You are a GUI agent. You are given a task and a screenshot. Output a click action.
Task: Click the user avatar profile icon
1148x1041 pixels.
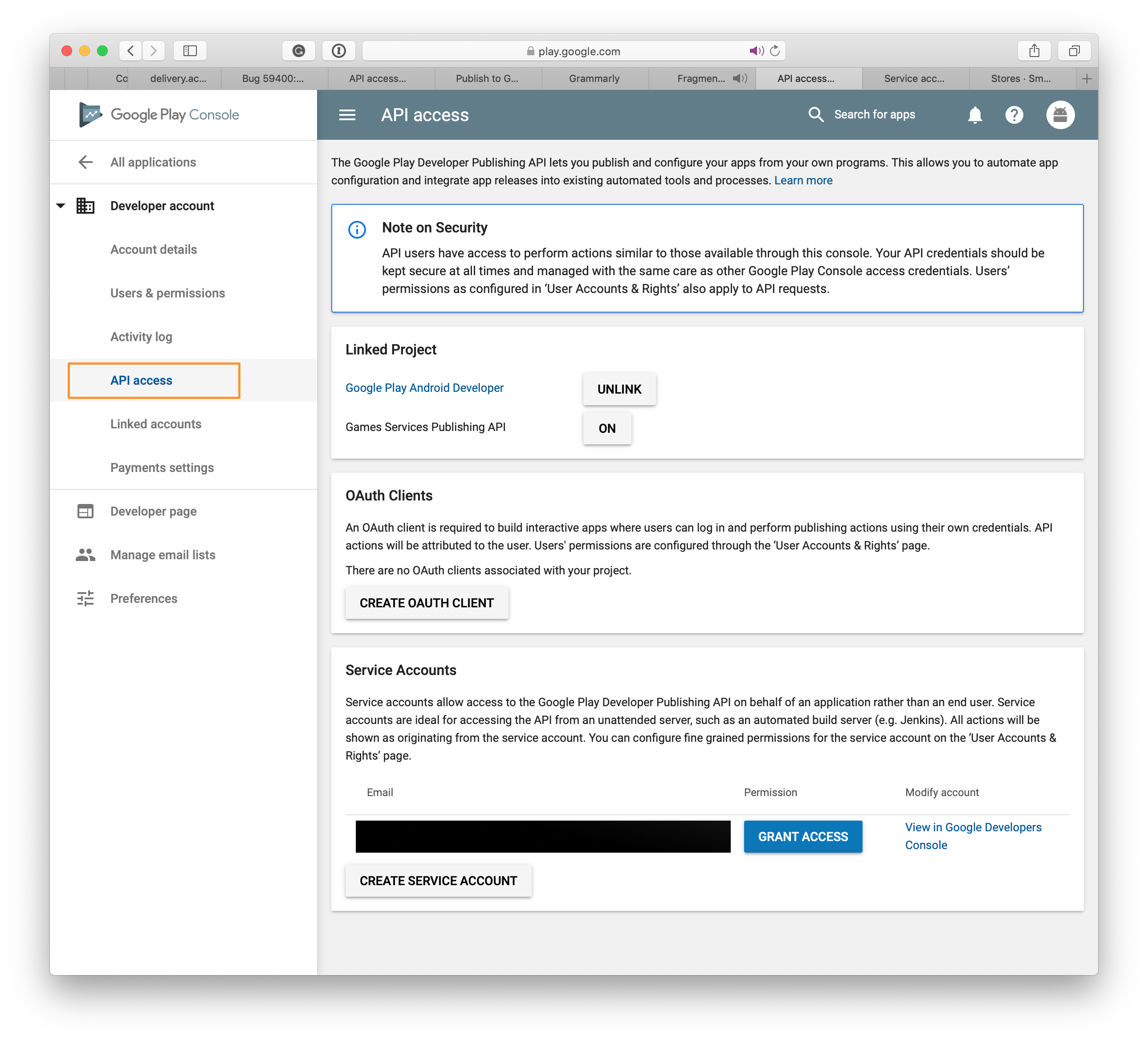[1059, 114]
